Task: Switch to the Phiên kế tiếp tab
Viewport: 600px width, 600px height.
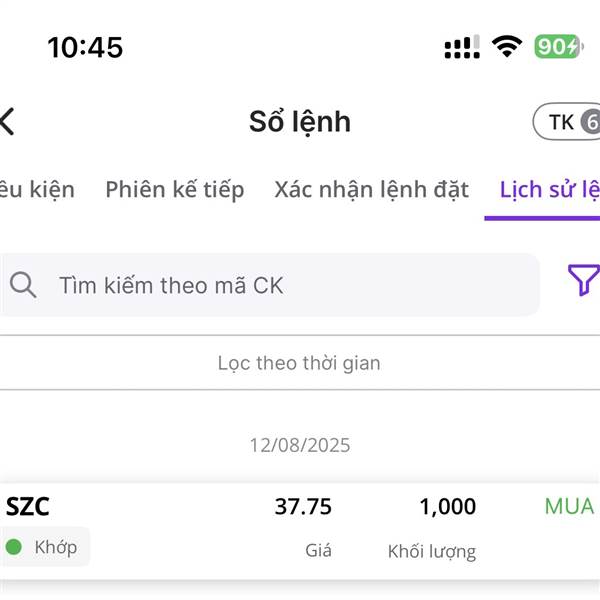Action: [175, 189]
